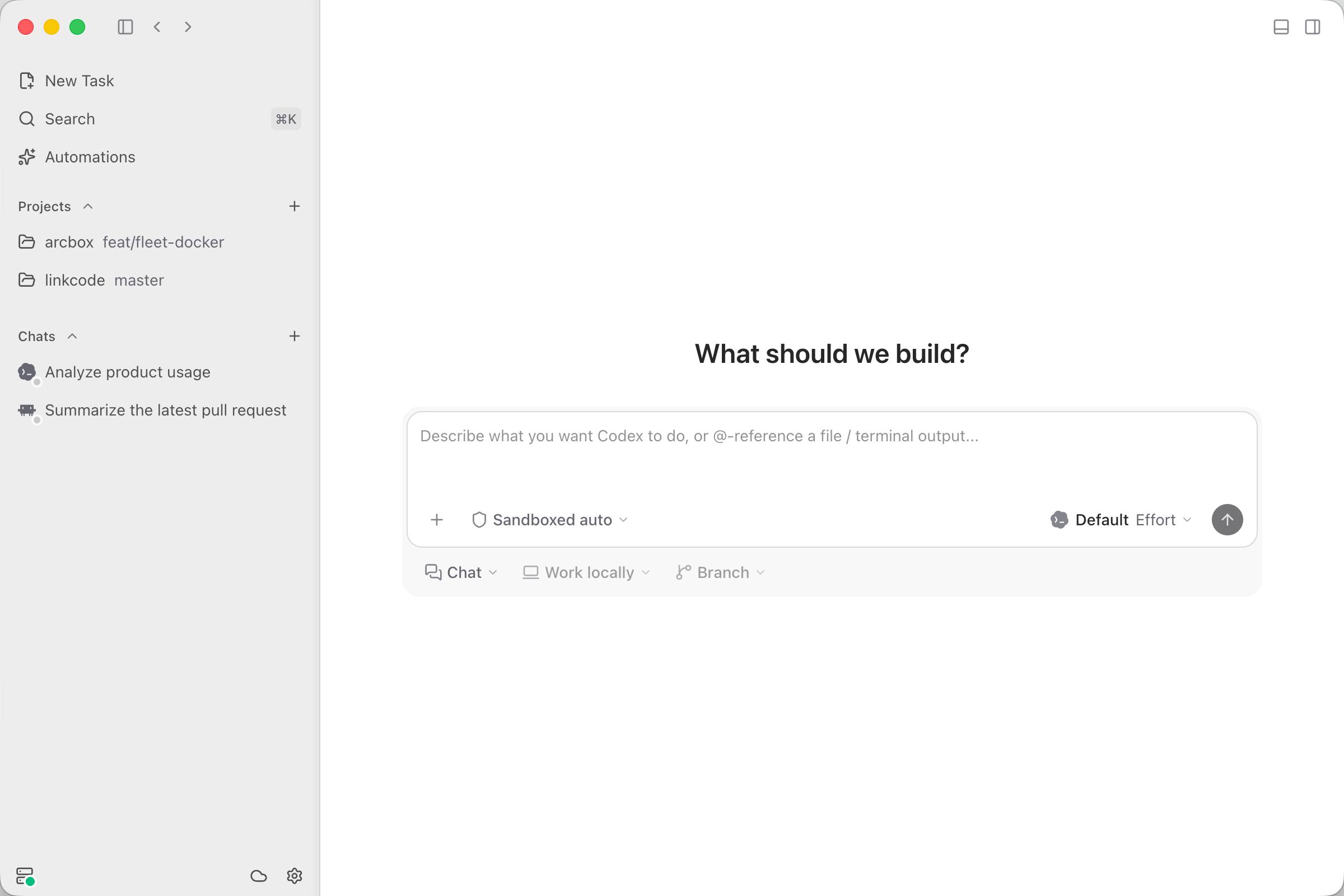This screenshot has height=896, width=1344.
Task: Add a new project with plus
Action: (x=295, y=206)
